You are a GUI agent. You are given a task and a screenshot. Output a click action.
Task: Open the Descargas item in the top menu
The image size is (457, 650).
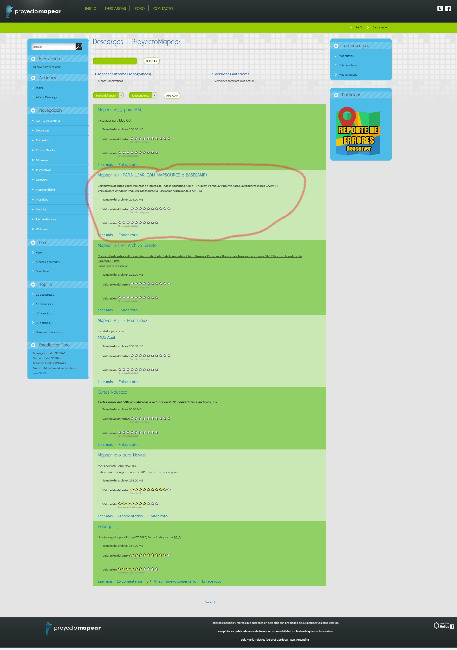click(115, 8)
